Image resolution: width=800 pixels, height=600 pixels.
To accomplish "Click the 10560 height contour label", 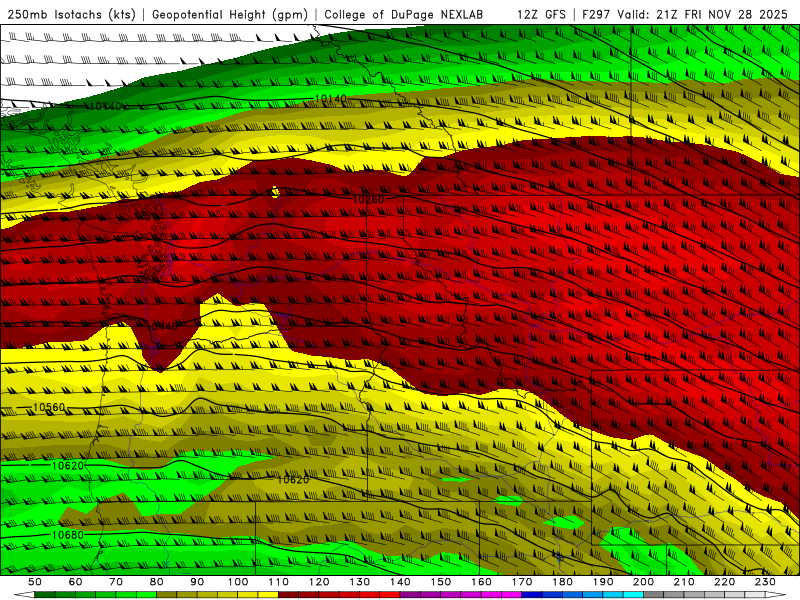I will pos(49,407).
